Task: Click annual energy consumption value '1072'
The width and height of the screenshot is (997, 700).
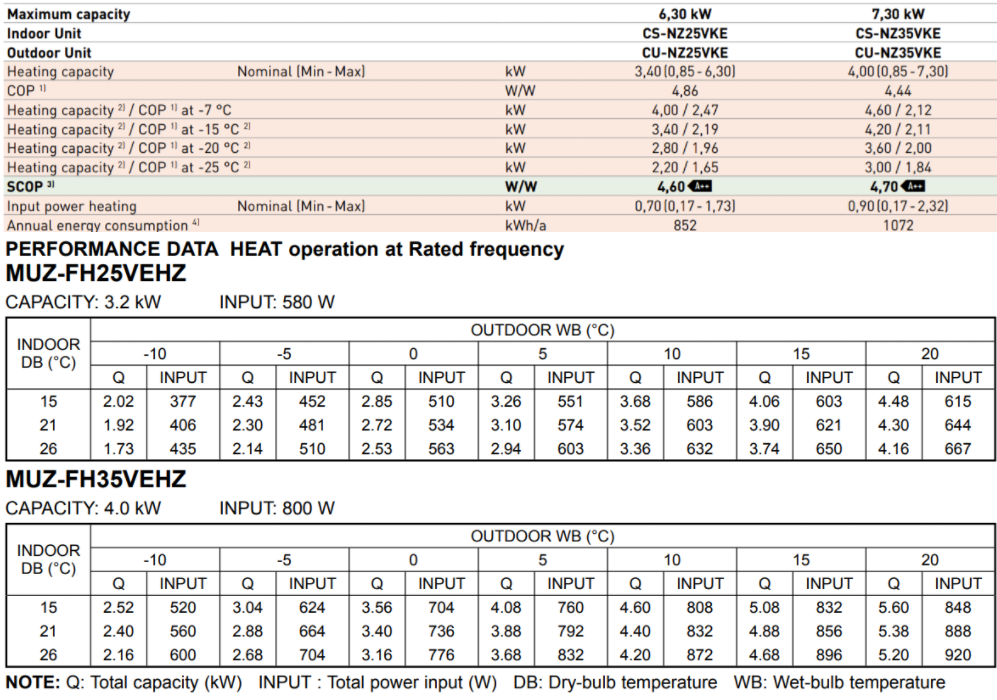Action: [x=898, y=225]
